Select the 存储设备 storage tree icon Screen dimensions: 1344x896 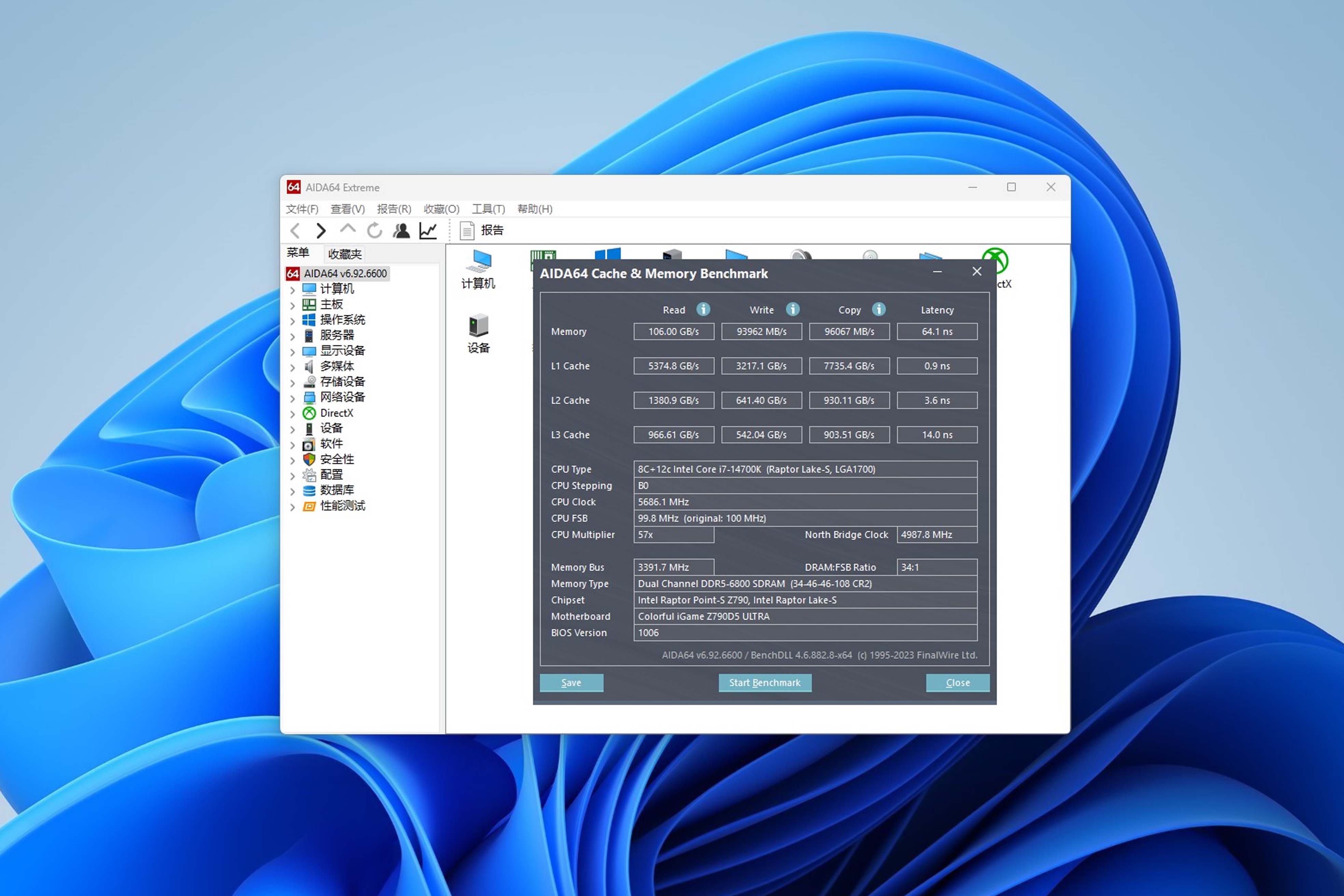click(x=309, y=382)
